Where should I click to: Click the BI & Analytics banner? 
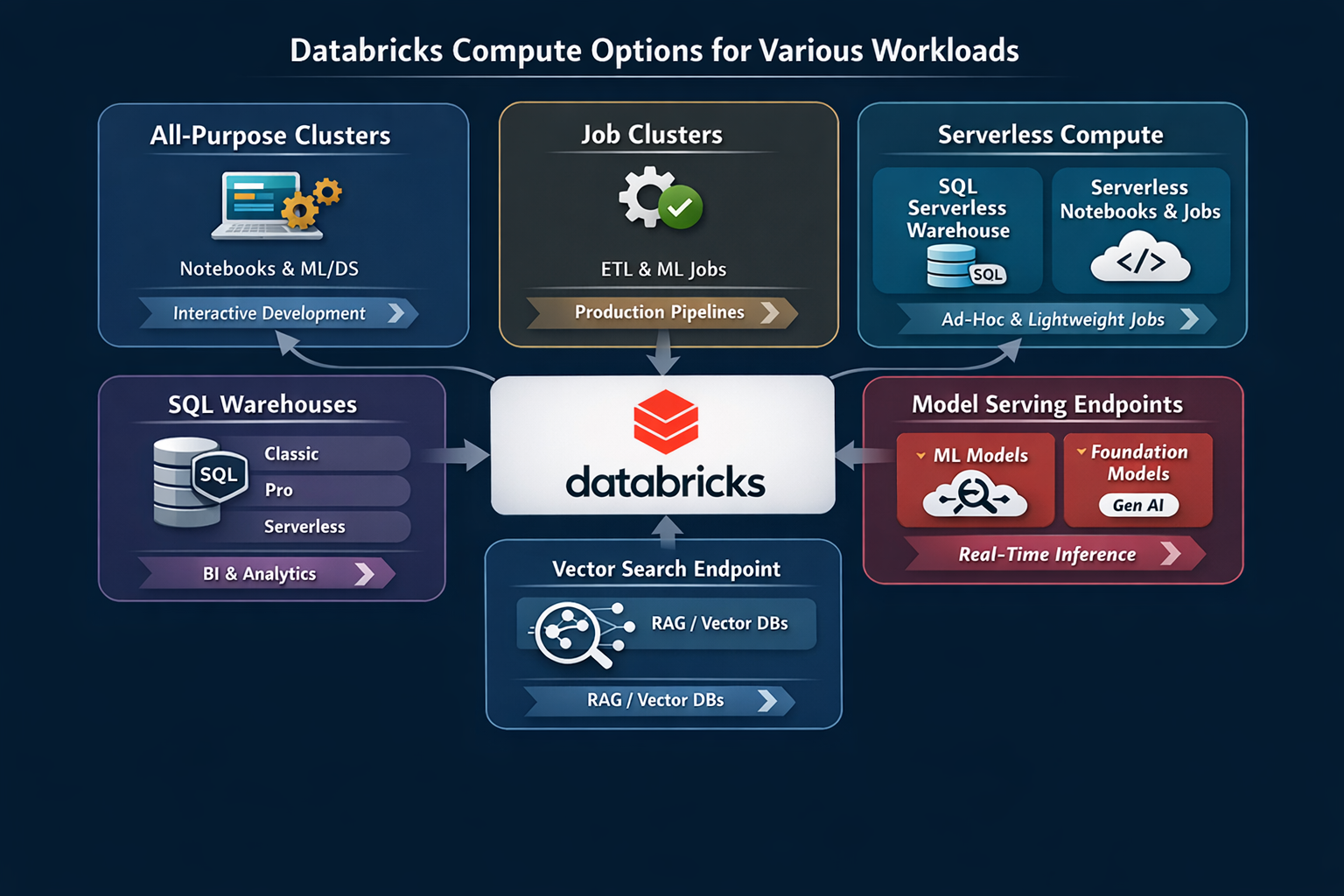pyautogui.click(x=267, y=574)
